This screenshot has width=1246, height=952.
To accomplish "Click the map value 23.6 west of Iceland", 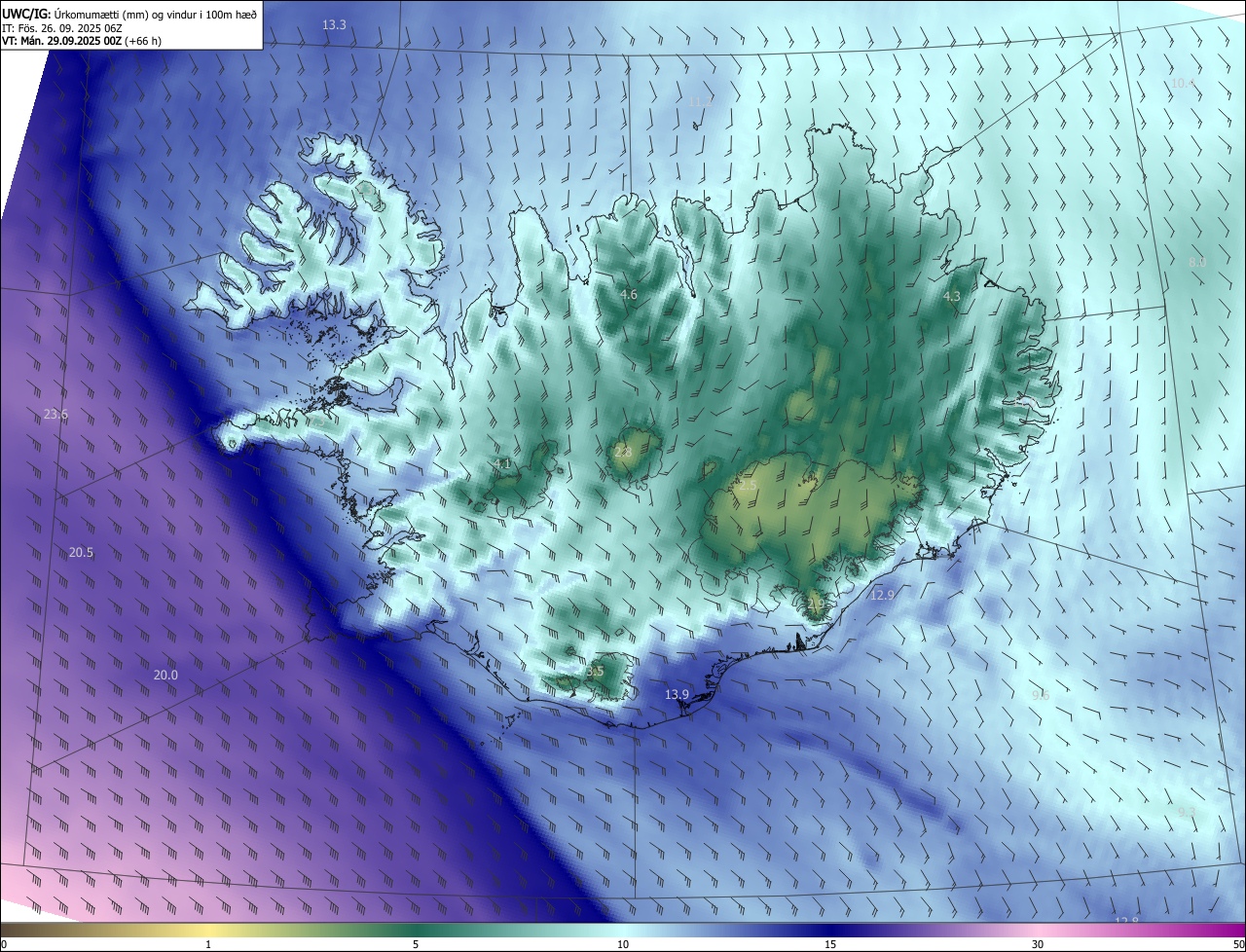I will tap(56, 414).
